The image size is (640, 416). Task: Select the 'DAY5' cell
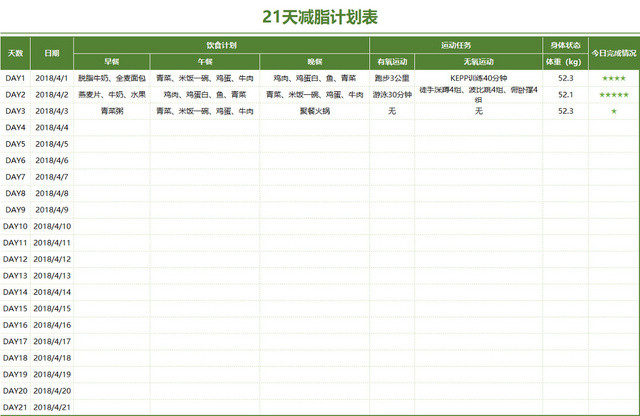(16, 144)
